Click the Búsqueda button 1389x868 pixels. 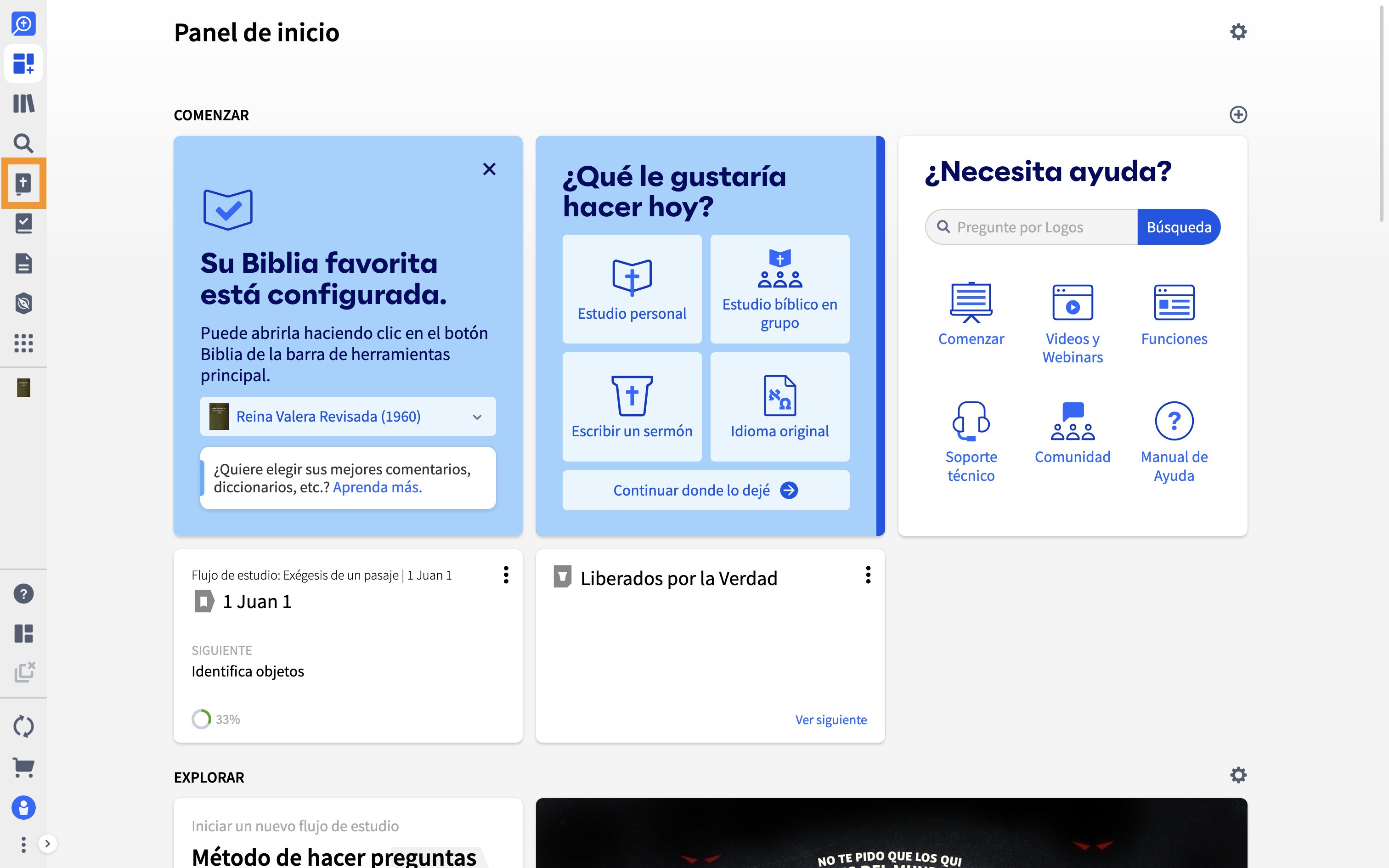click(1178, 227)
